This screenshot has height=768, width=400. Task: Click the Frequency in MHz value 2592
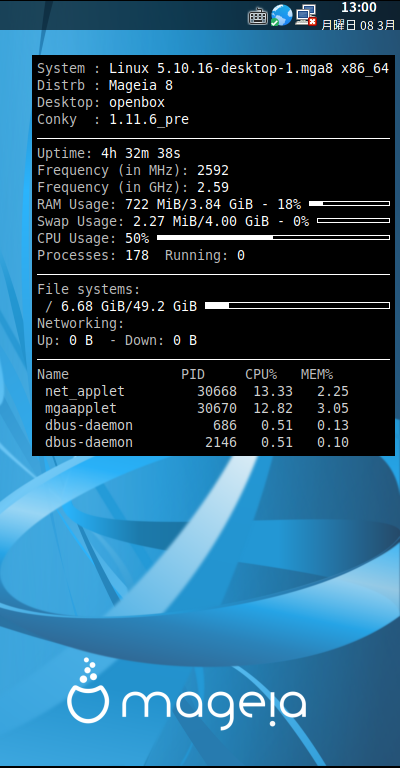213,170
